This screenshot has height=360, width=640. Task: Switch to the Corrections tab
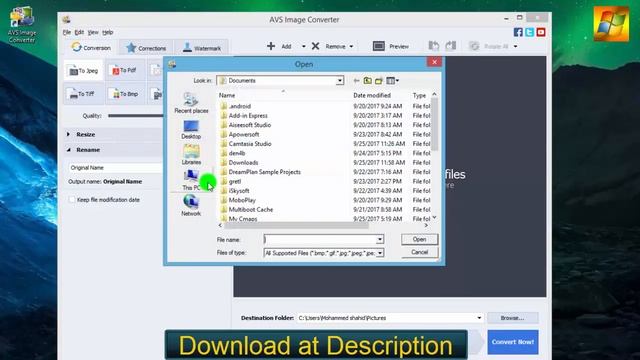point(146,48)
